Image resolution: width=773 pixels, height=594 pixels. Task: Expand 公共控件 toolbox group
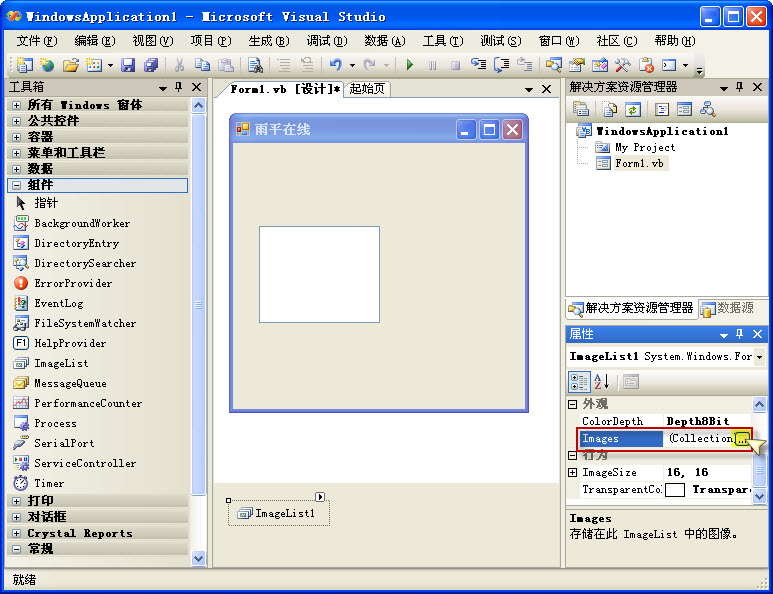point(16,121)
